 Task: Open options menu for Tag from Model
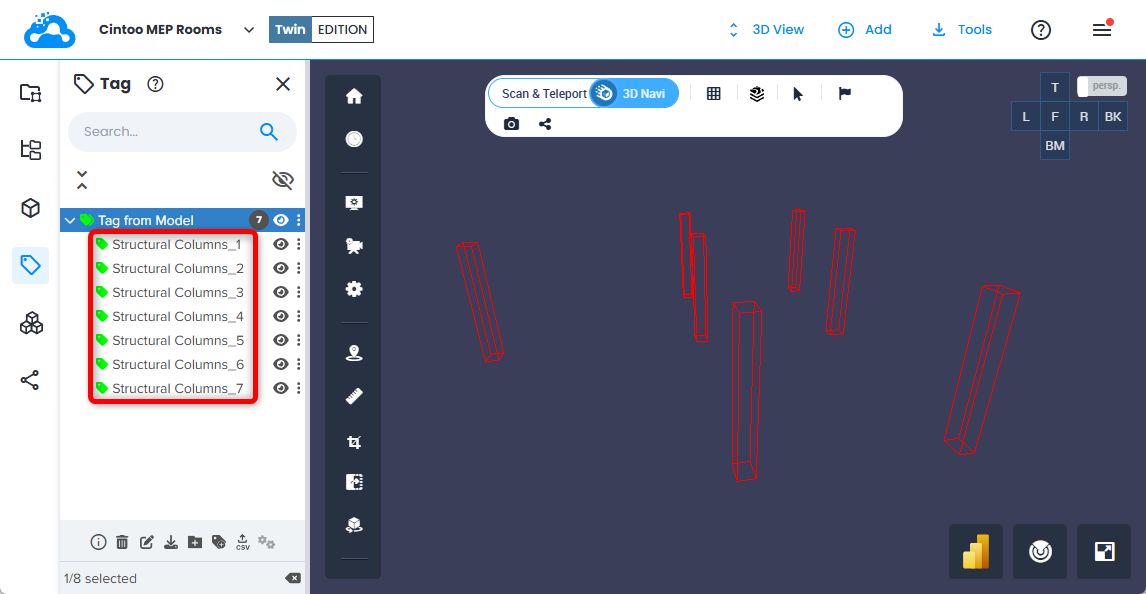point(298,220)
